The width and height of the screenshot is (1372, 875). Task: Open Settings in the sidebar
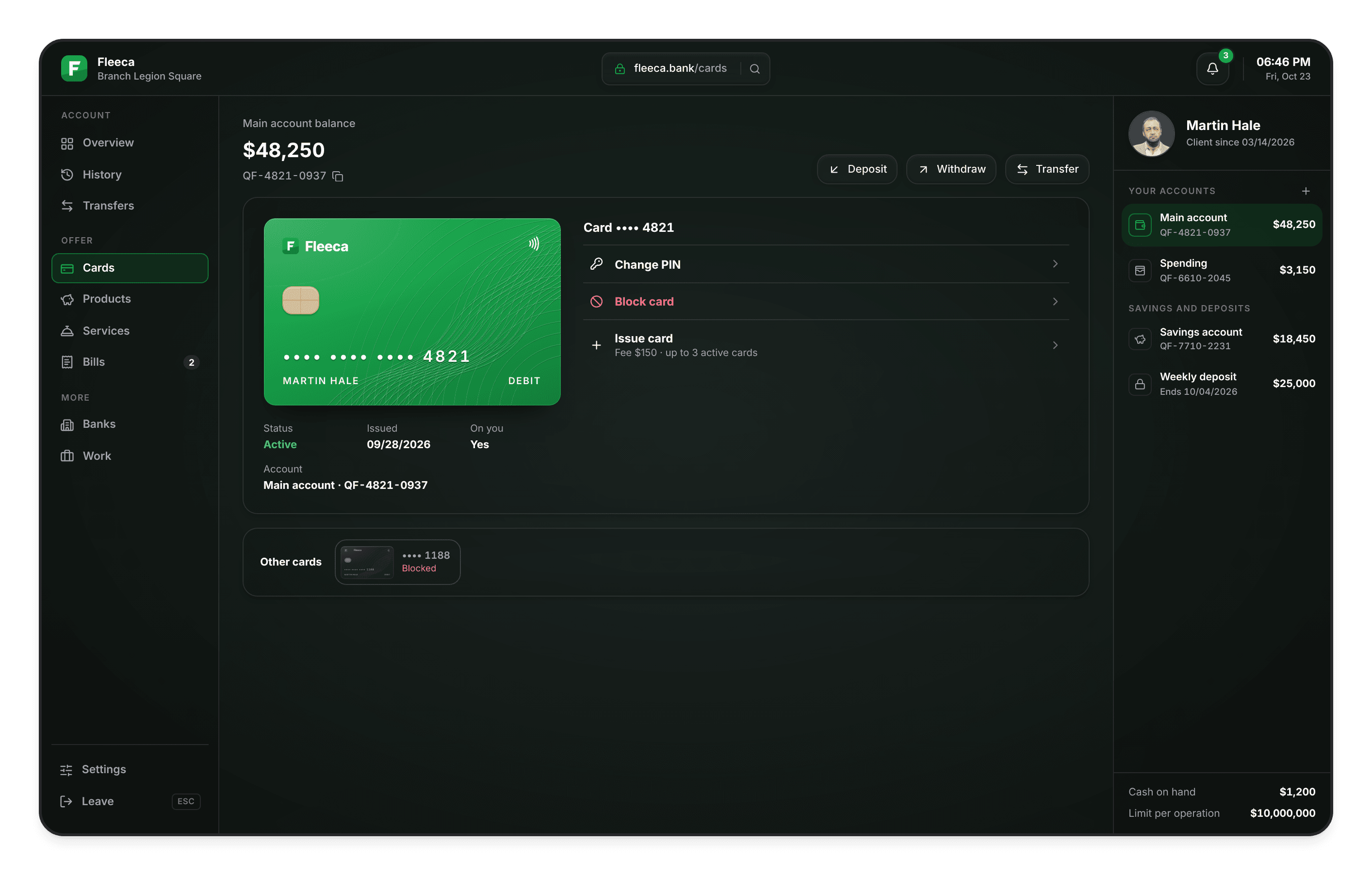pos(130,769)
